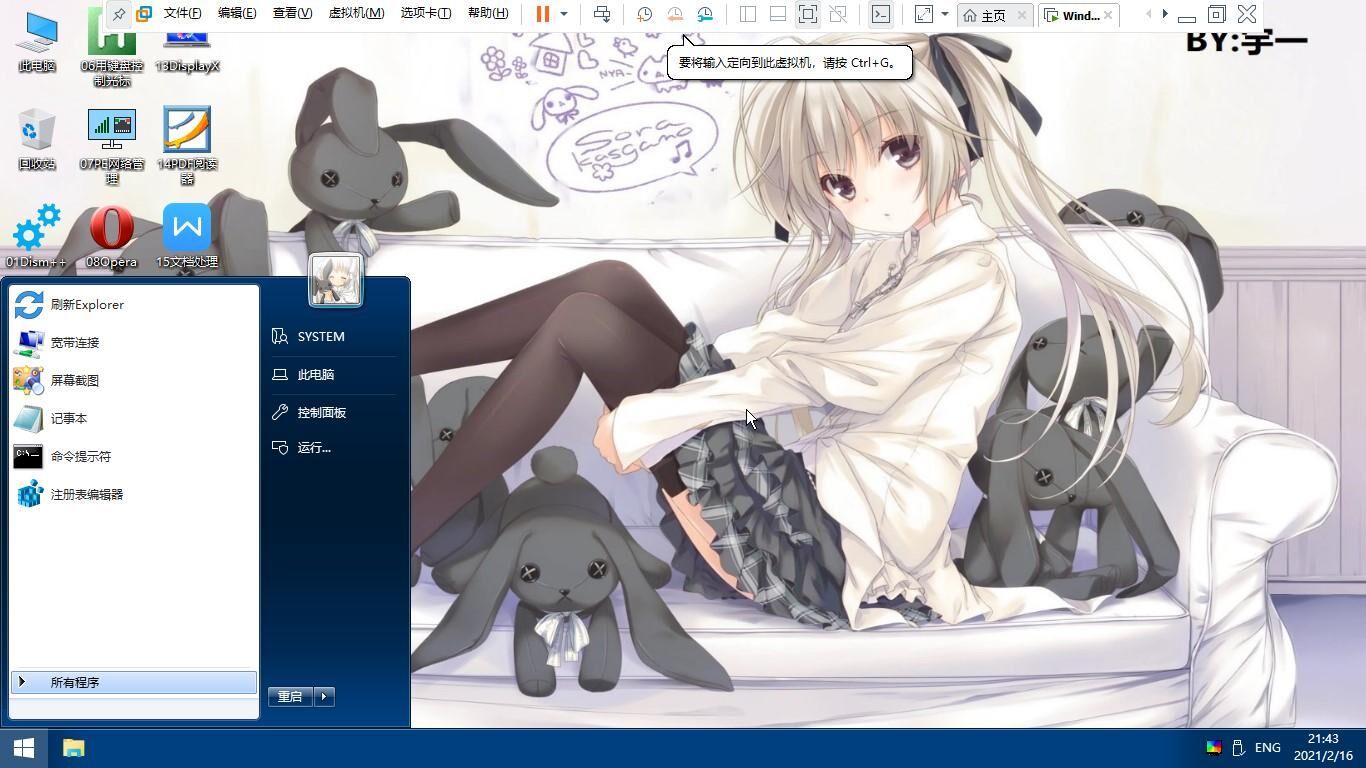Click the 重启 restart button
The height and width of the screenshot is (768, 1366).
tap(290, 696)
